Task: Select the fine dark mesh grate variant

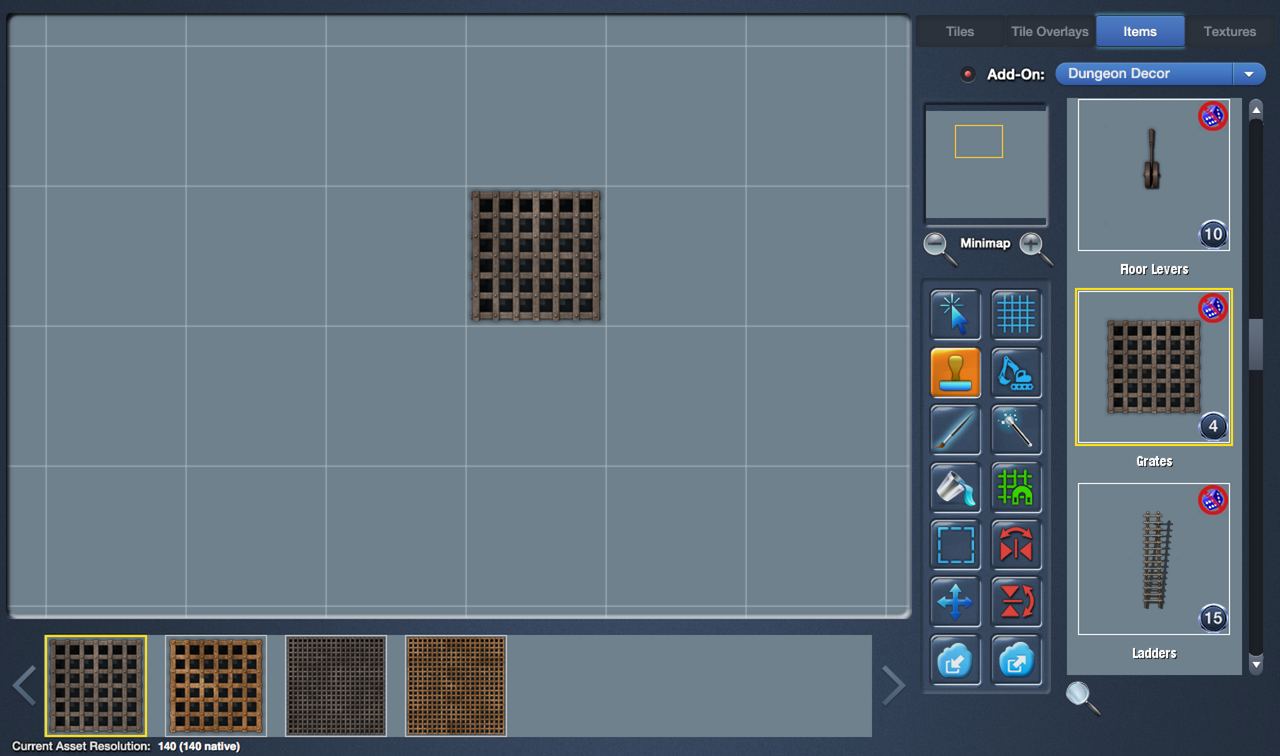Action: (x=336, y=686)
